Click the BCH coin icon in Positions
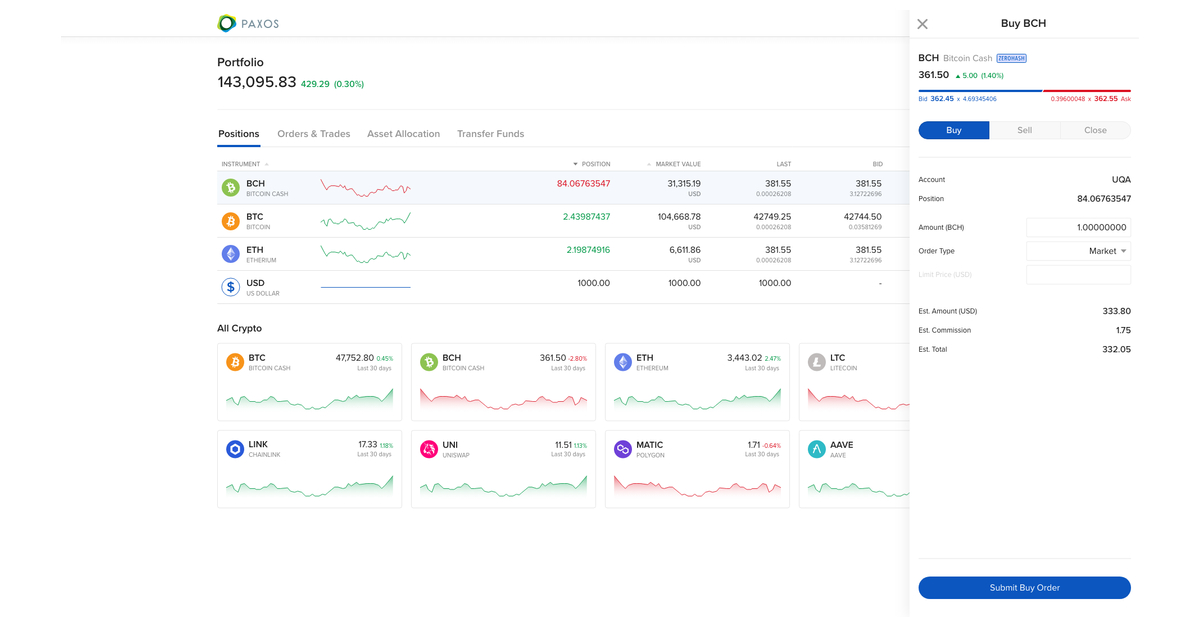 tap(231, 188)
